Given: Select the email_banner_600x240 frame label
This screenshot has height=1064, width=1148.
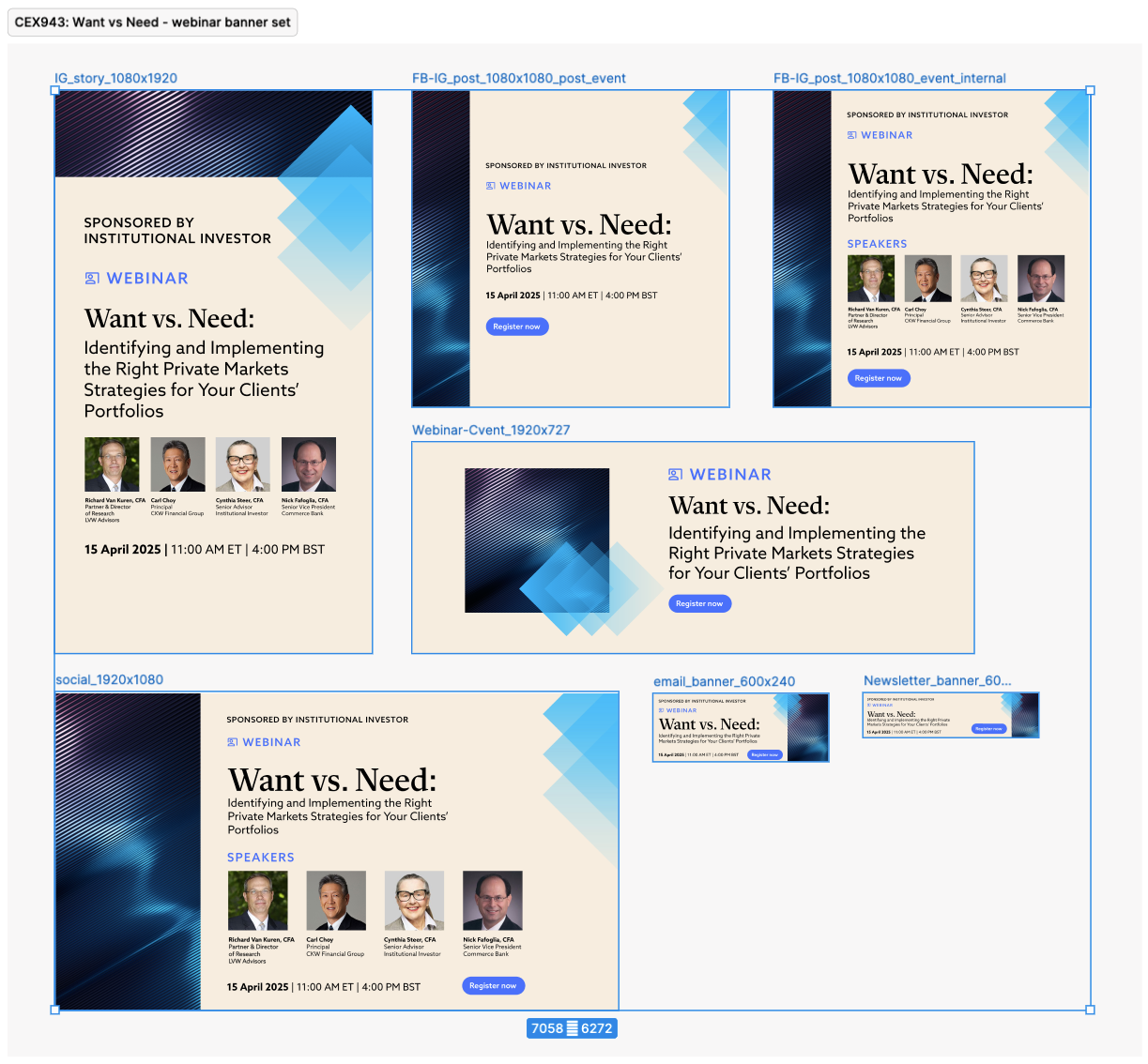Looking at the screenshot, I should [724, 681].
